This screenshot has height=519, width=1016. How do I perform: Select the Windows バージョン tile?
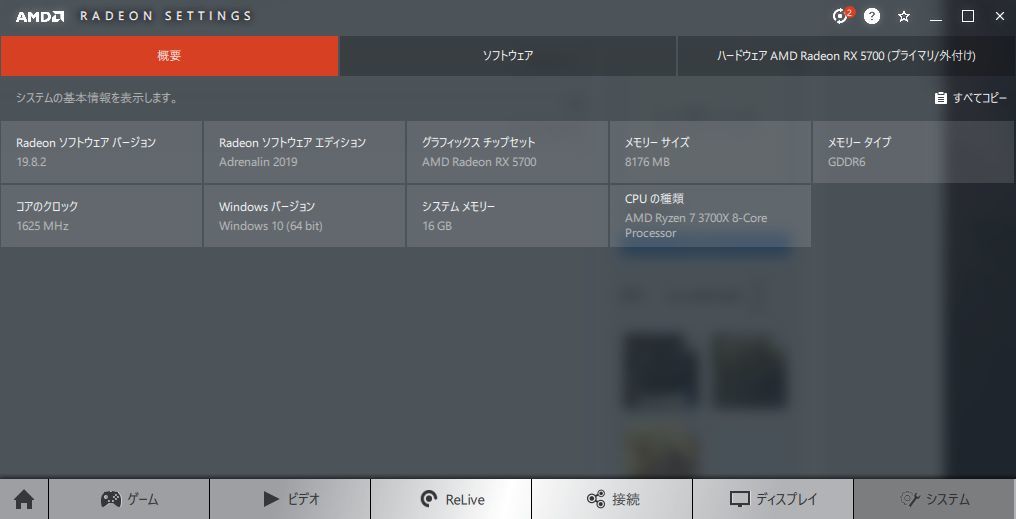[x=304, y=216]
